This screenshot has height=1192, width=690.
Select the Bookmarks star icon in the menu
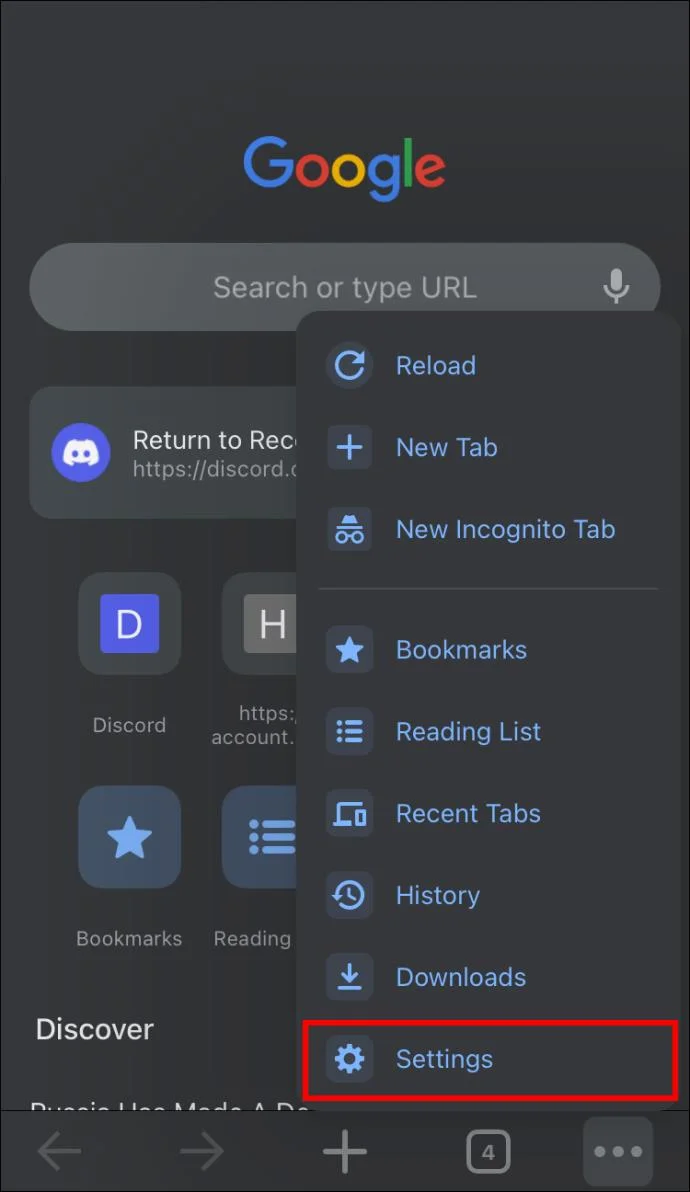(349, 650)
